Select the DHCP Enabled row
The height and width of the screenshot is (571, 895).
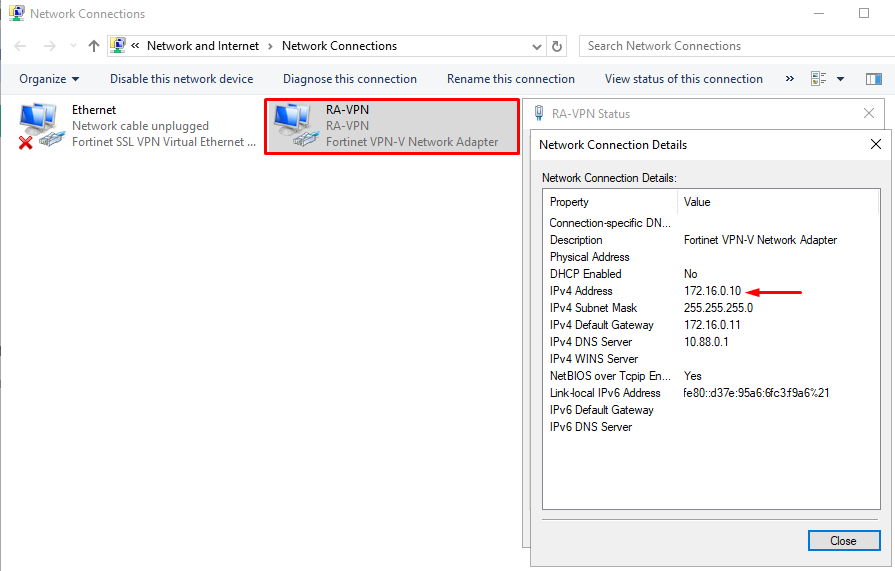pos(711,274)
